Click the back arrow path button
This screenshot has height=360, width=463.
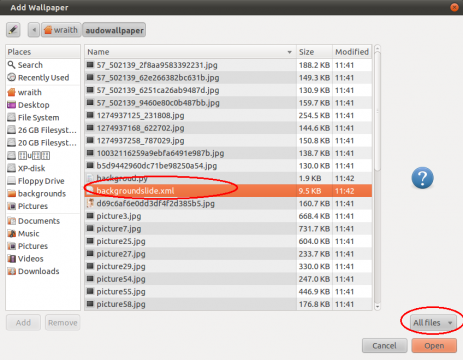[34, 30]
